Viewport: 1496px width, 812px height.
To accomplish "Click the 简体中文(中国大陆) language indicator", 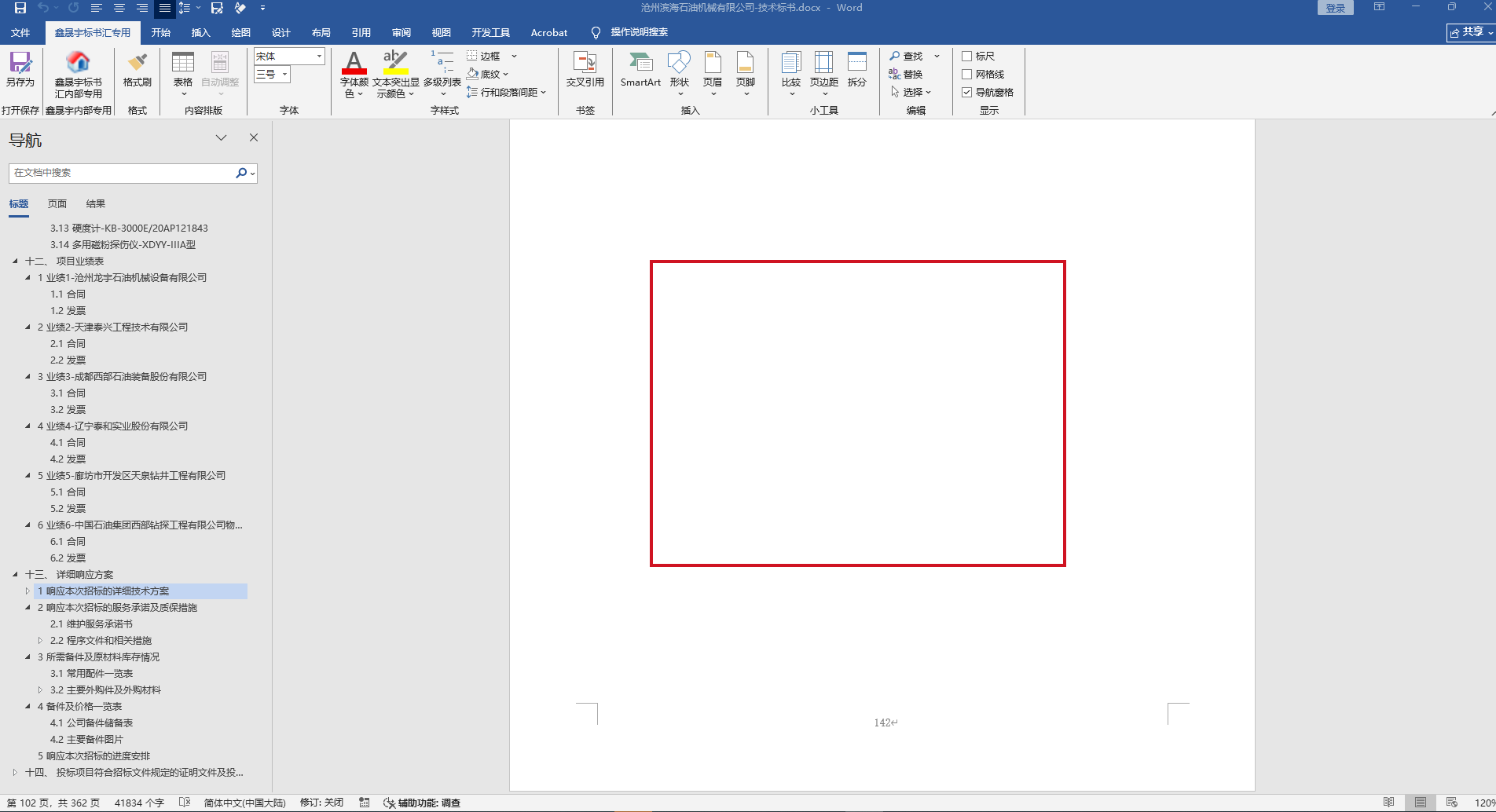I will (x=245, y=803).
